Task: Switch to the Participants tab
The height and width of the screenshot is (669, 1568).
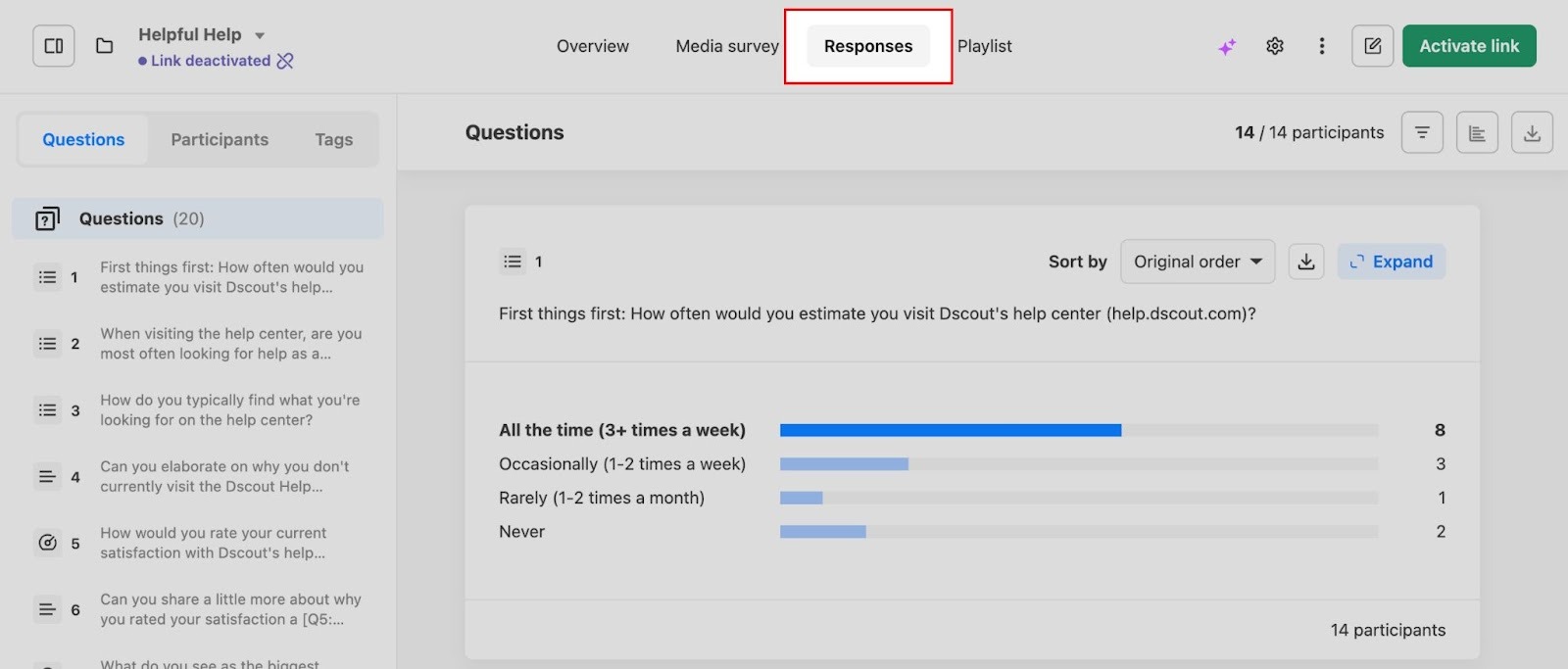Action: [x=220, y=140]
